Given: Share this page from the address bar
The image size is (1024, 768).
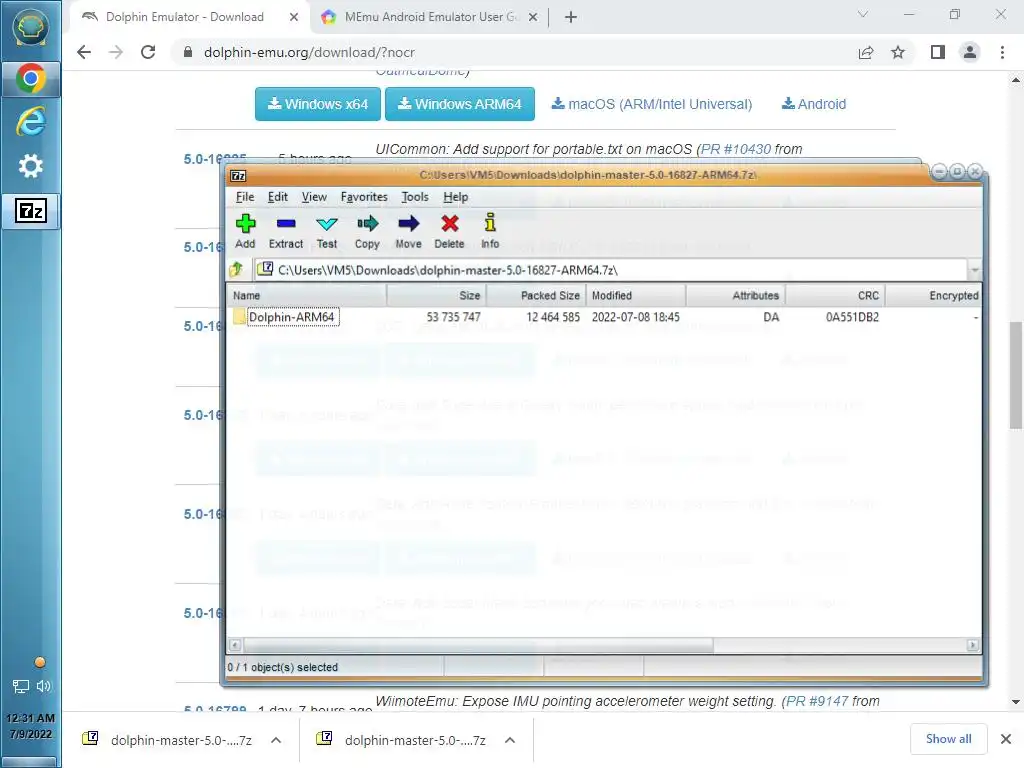Looking at the screenshot, I should tap(866, 52).
